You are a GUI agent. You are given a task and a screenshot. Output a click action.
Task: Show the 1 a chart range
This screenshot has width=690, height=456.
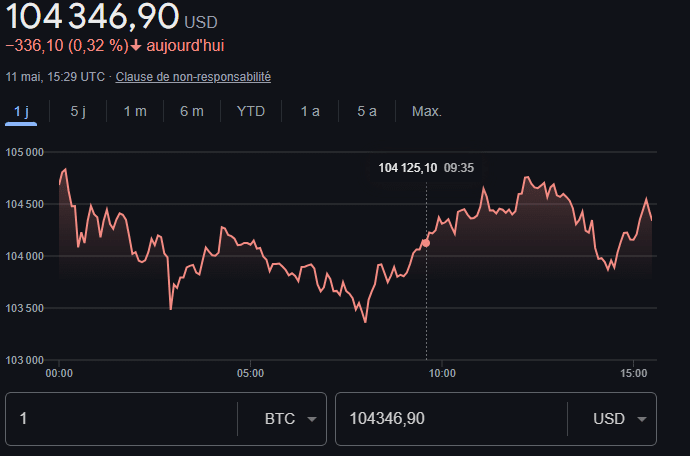click(x=310, y=111)
